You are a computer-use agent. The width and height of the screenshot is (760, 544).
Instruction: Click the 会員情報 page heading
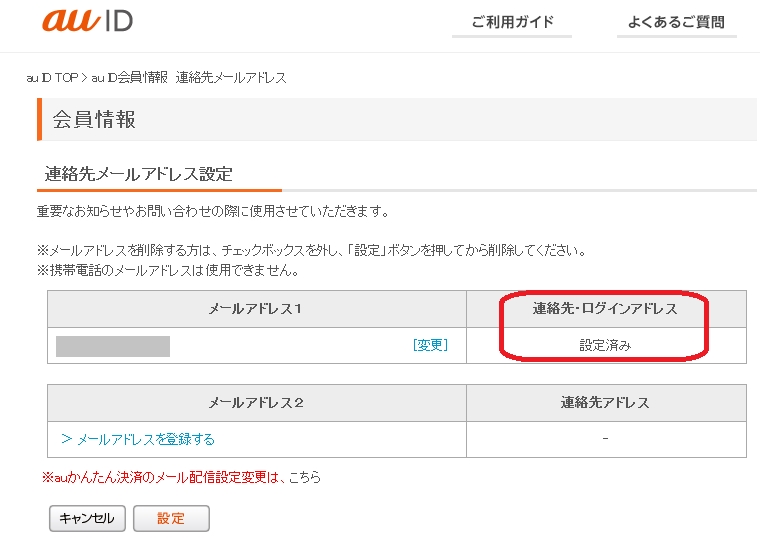point(94,120)
